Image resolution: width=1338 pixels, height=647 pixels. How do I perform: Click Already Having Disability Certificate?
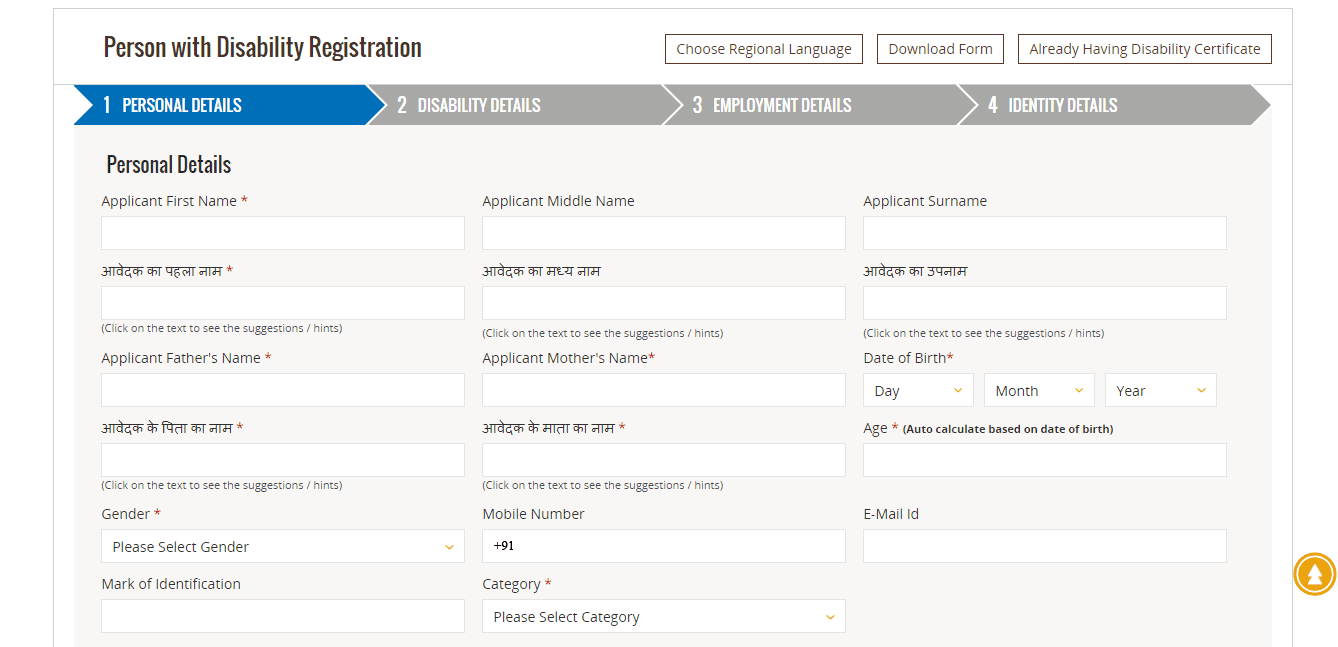[x=1144, y=48]
